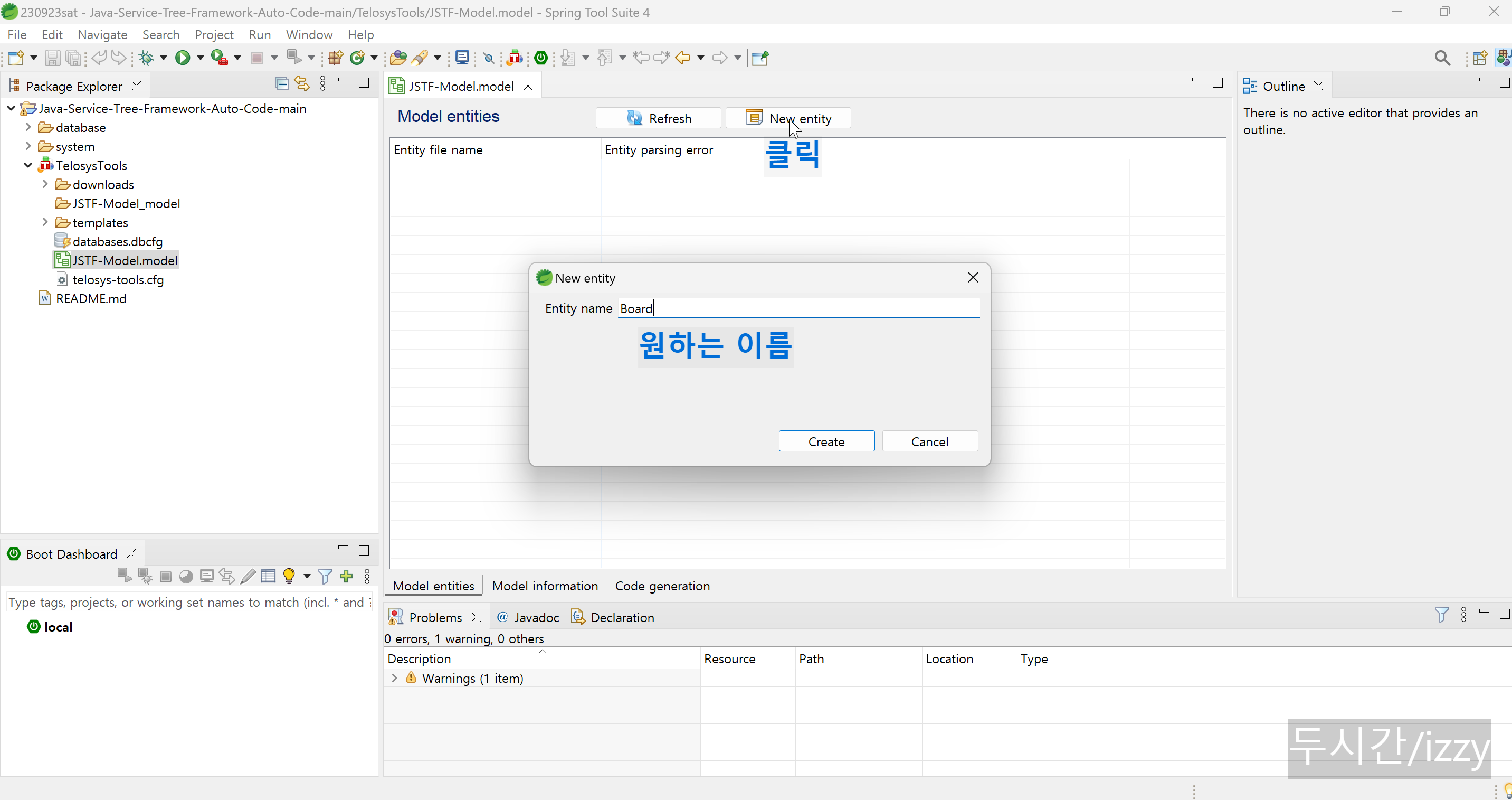This screenshot has height=800, width=1512.
Task: Click the Boot Dashboard lightbulb icon
Action: 289,576
